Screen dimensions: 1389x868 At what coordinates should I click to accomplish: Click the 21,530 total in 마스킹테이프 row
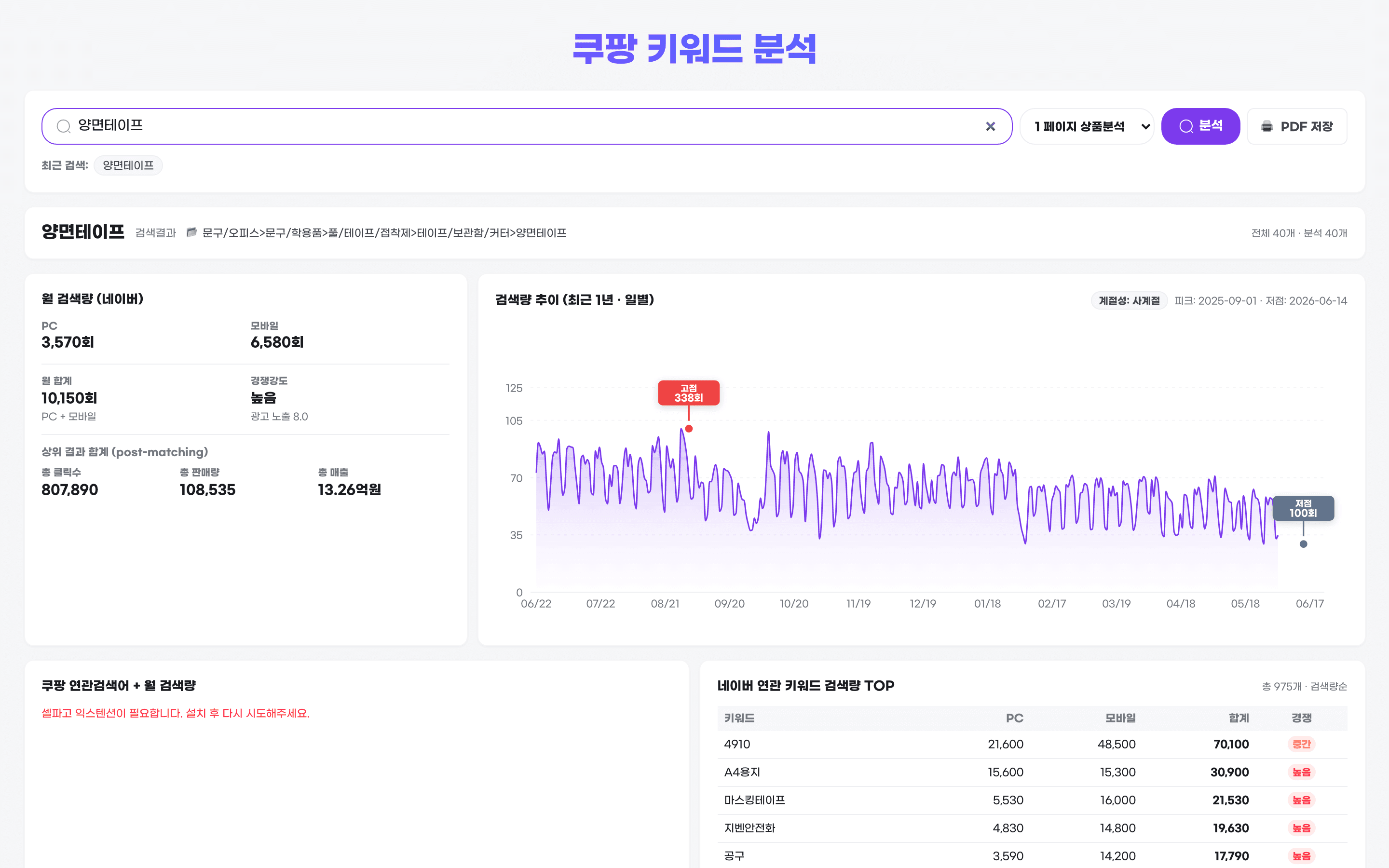(x=1230, y=800)
